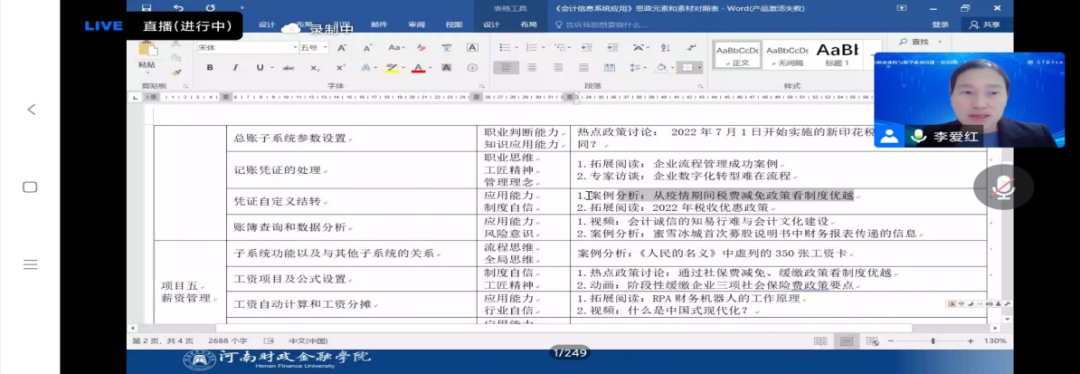Open the 五号 font size dropdown
Screen dimensions: 1080x374
click(x=324, y=48)
